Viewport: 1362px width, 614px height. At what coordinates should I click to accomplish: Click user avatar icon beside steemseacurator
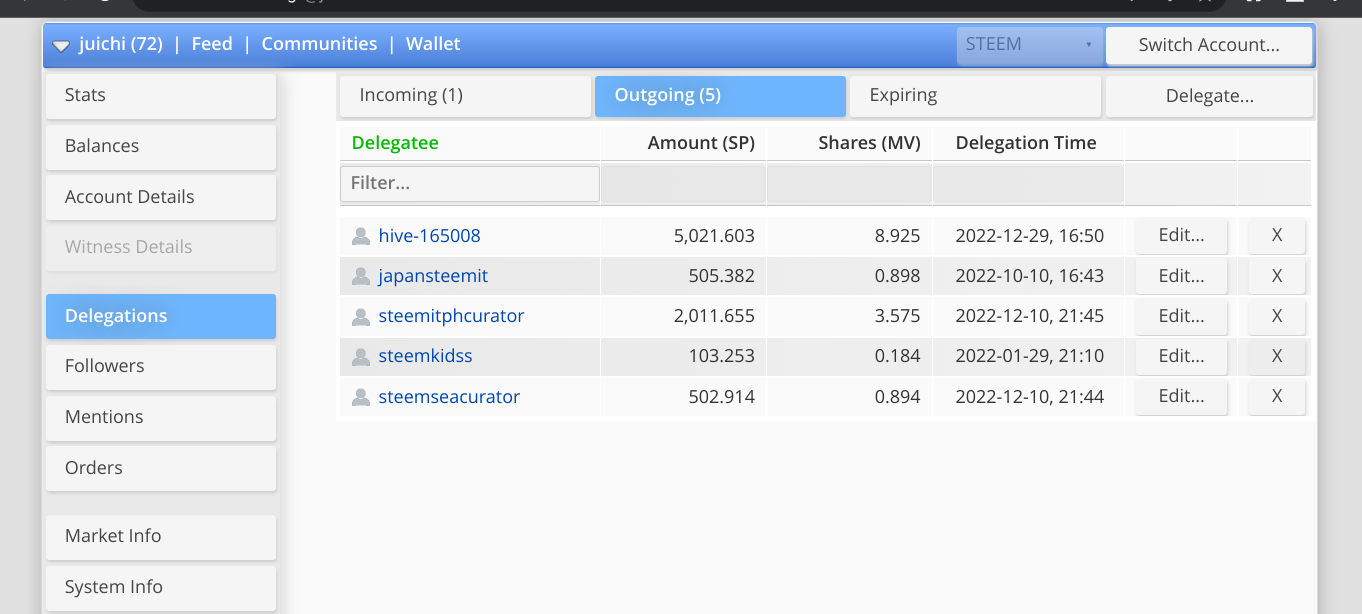[361, 397]
